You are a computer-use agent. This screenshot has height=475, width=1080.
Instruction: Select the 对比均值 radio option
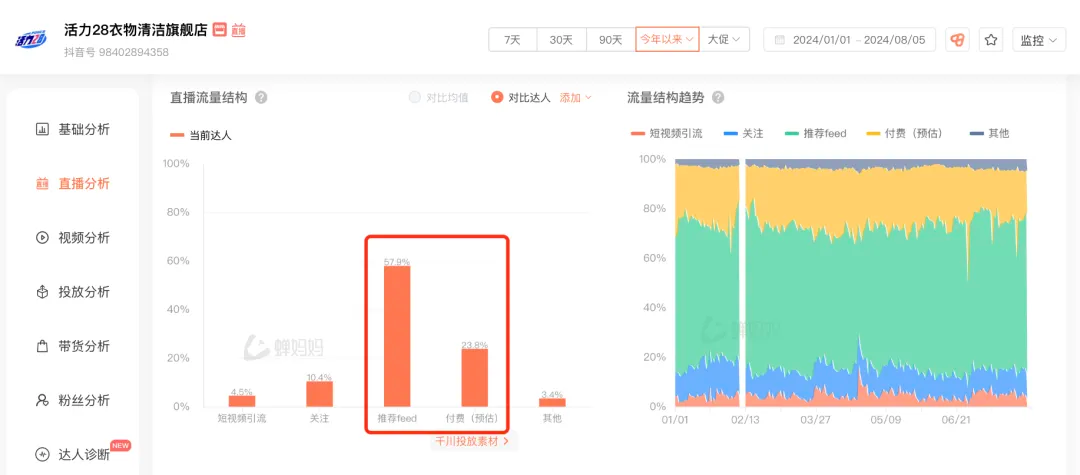pos(415,98)
